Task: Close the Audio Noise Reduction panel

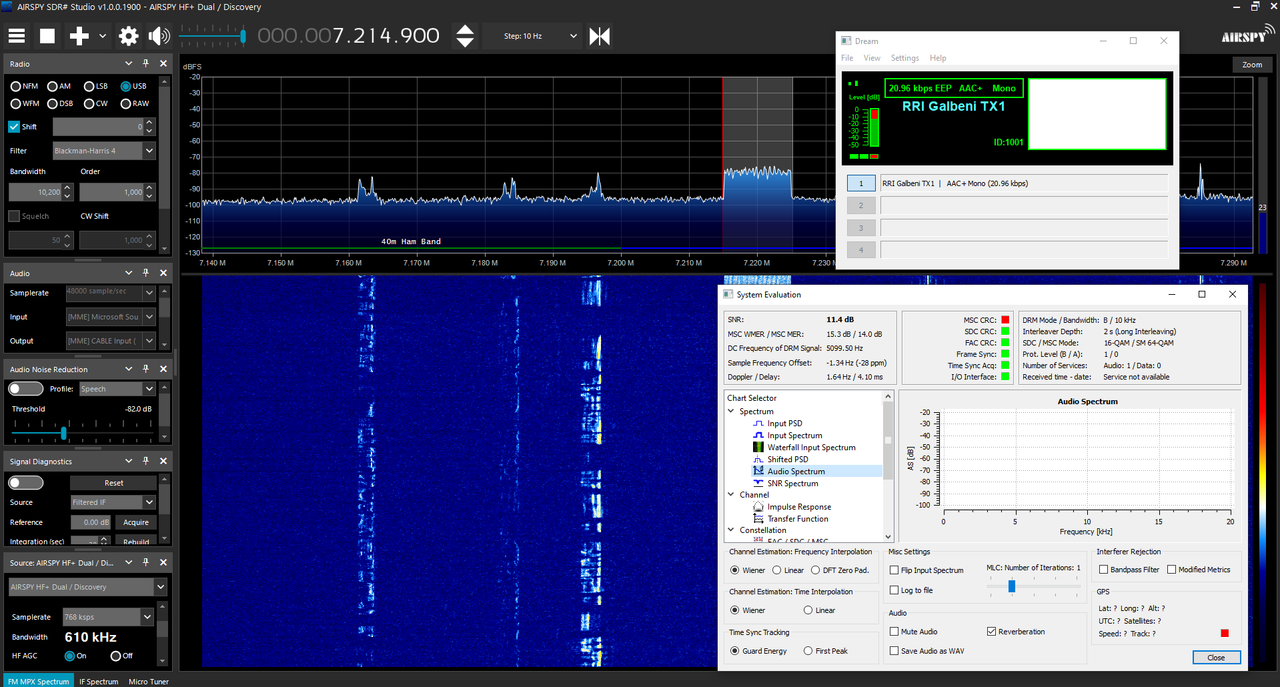Action: (x=163, y=369)
